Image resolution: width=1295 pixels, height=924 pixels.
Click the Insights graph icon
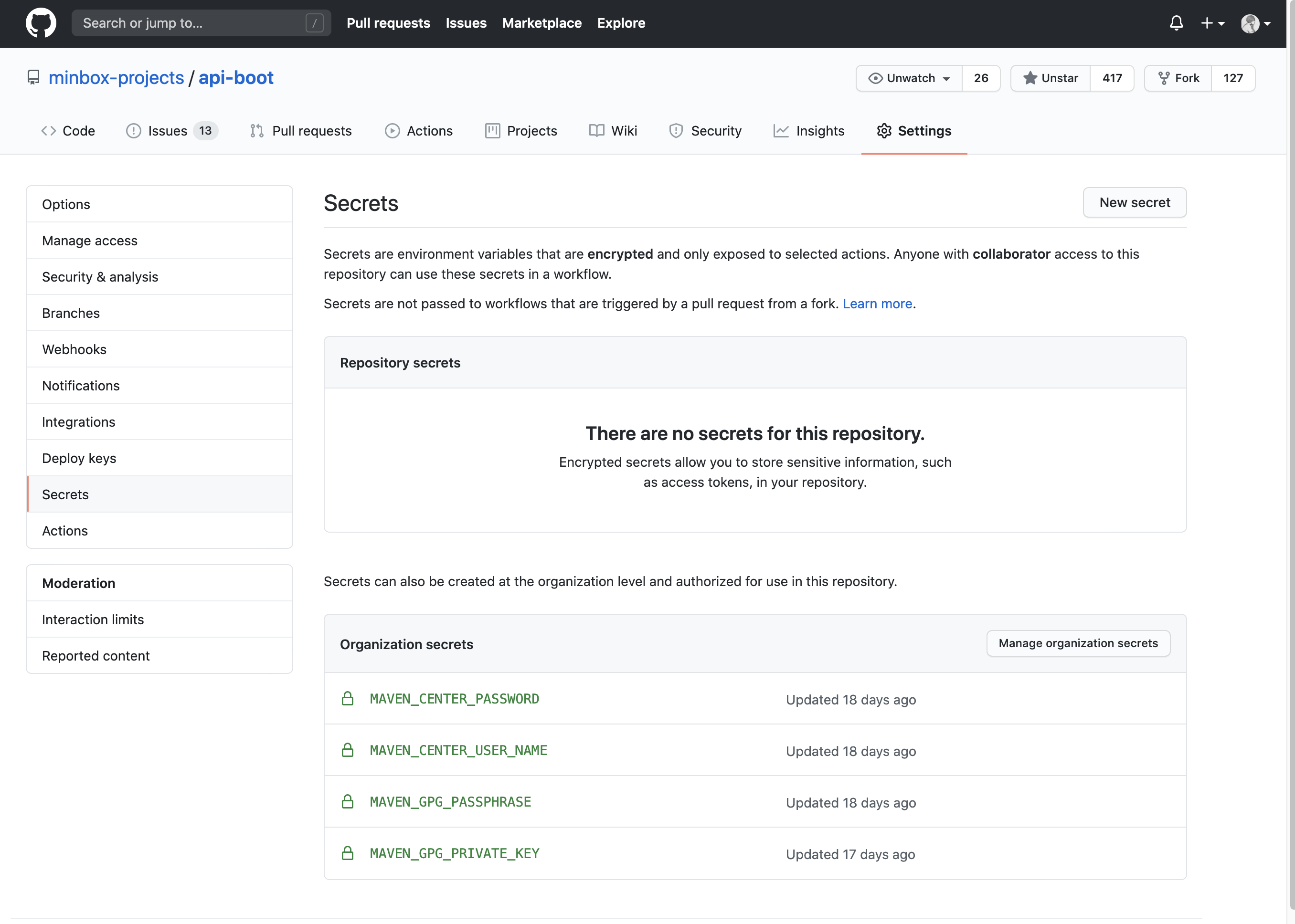tap(781, 131)
